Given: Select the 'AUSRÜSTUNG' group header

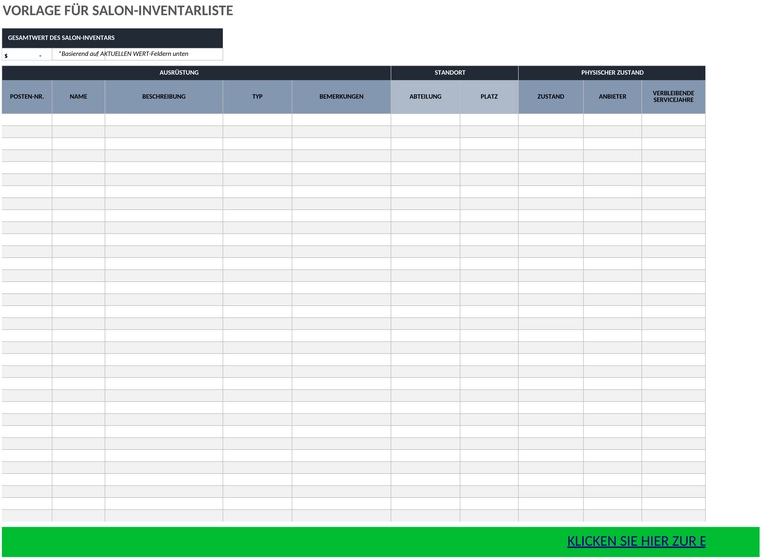Looking at the screenshot, I should pyautogui.click(x=196, y=72).
